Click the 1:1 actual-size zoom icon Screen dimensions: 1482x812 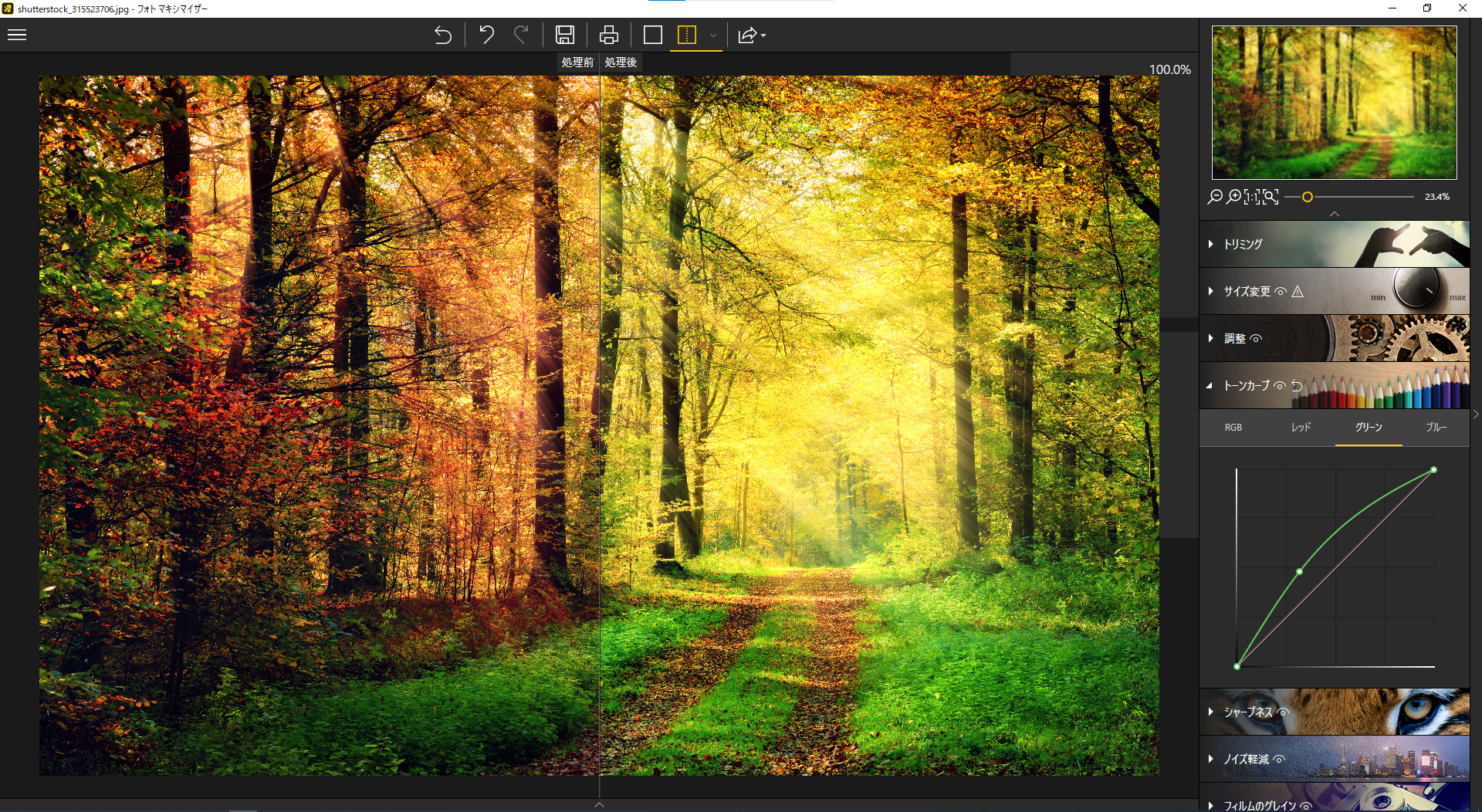tap(1252, 197)
